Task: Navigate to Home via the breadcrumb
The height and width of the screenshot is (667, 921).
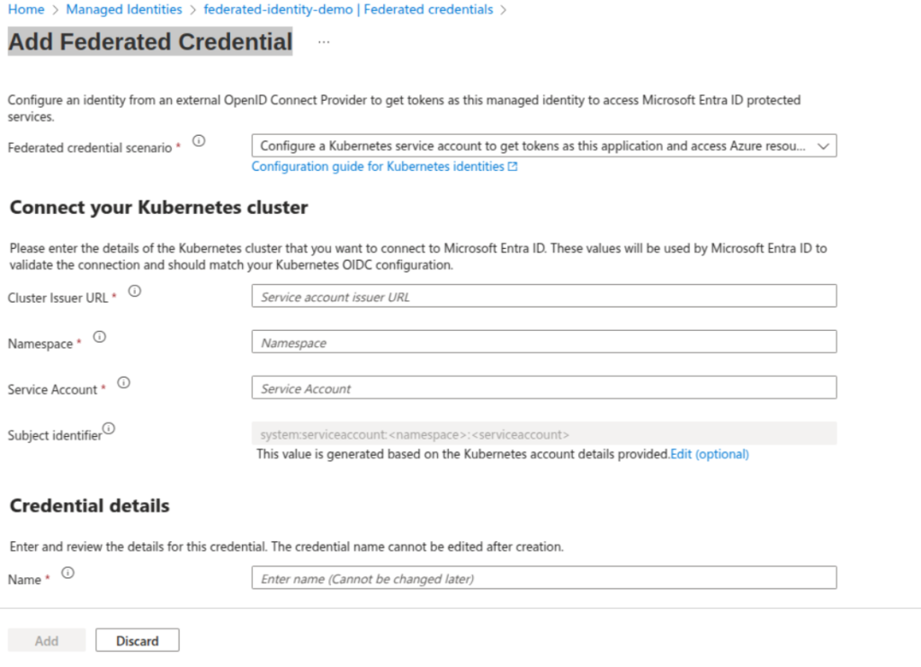Action: [x=24, y=9]
